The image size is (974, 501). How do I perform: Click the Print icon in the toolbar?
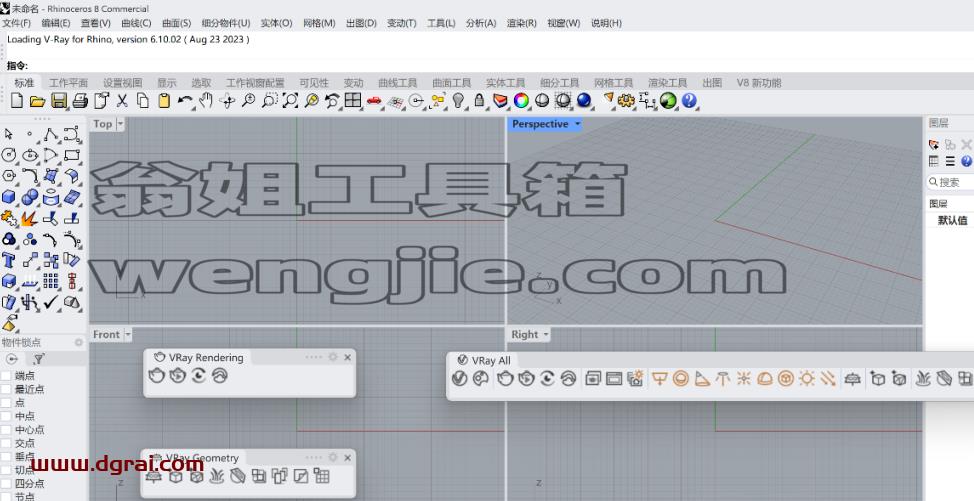pos(80,101)
